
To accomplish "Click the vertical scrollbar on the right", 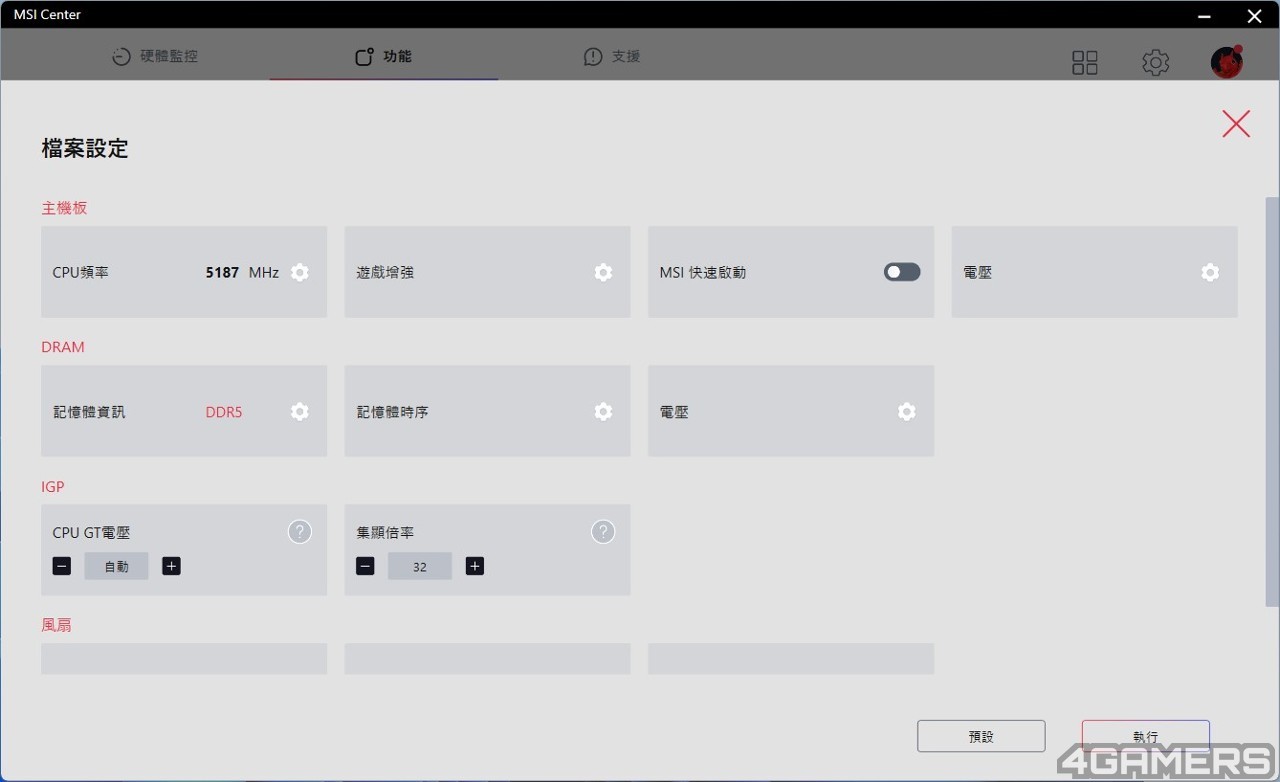I will pyautogui.click(x=1272, y=400).
